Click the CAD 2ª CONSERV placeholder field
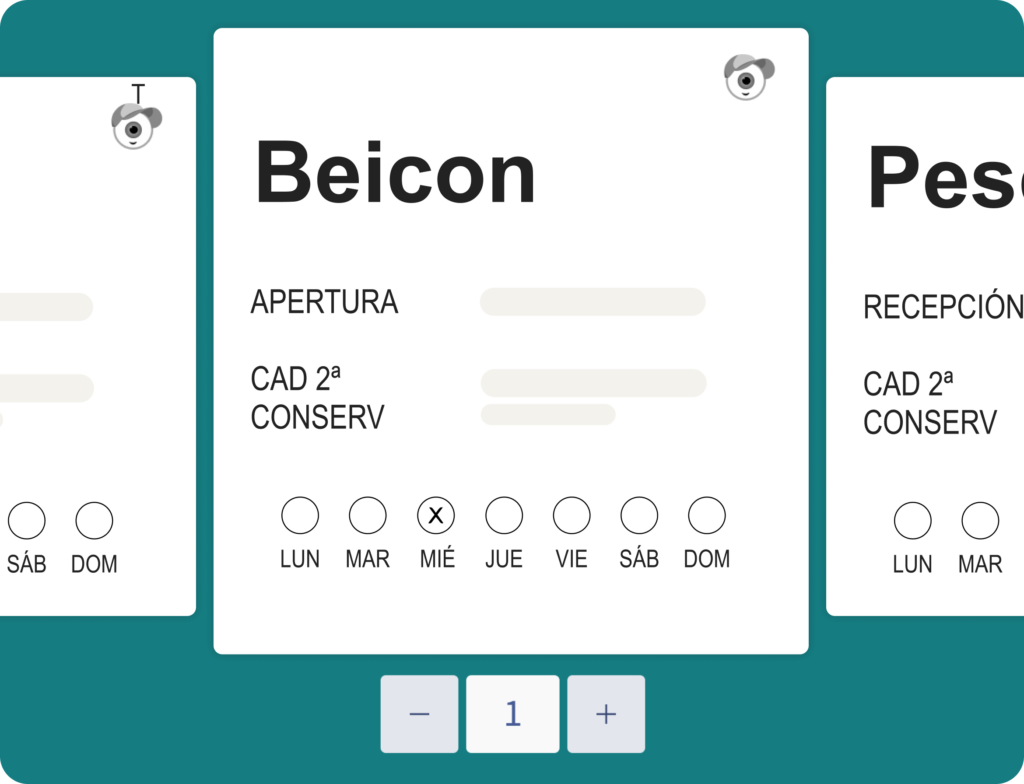 [x=593, y=383]
